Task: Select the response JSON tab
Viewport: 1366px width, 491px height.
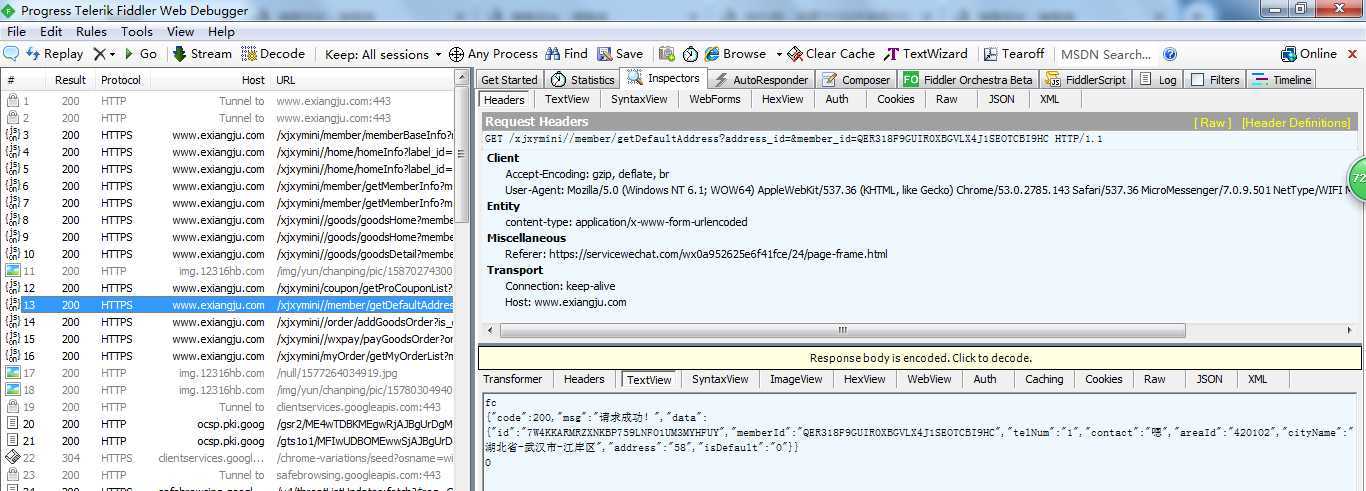Action: tap(1209, 379)
